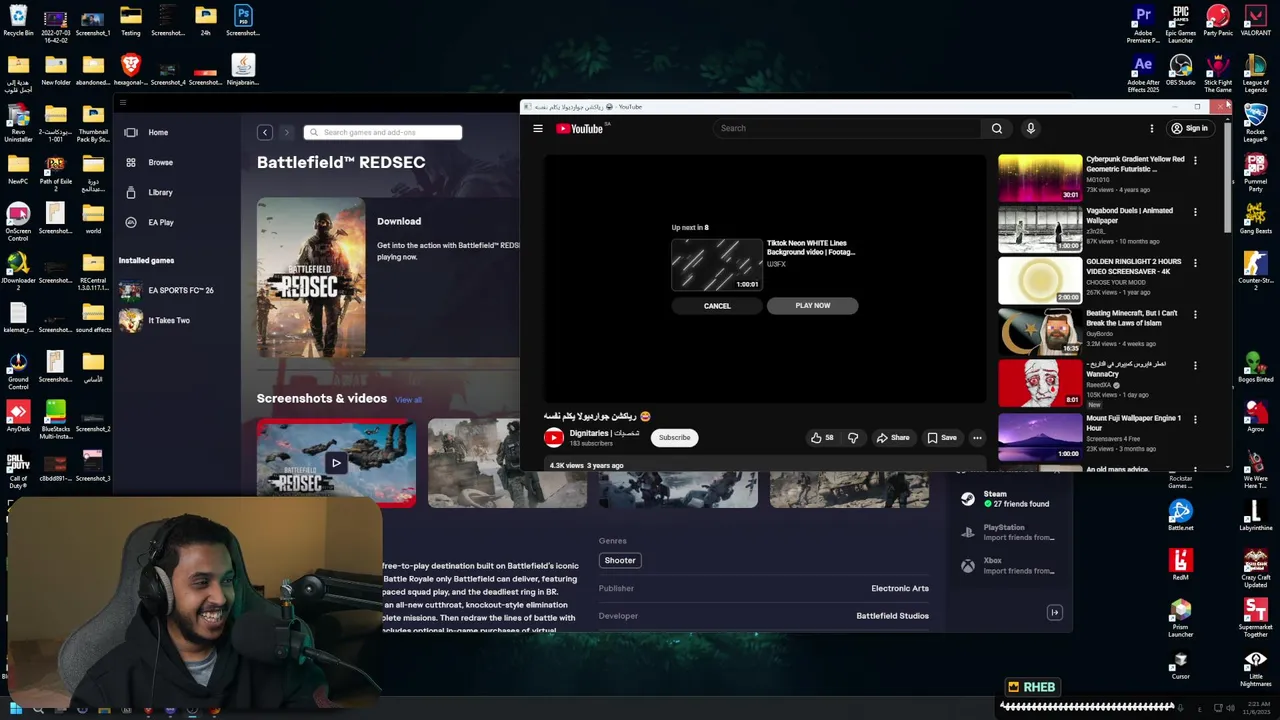The height and width of the screenshot is (720, 1280).
Task: Open Path of Exile 2 desktop icon
Action: pos(55,172)
